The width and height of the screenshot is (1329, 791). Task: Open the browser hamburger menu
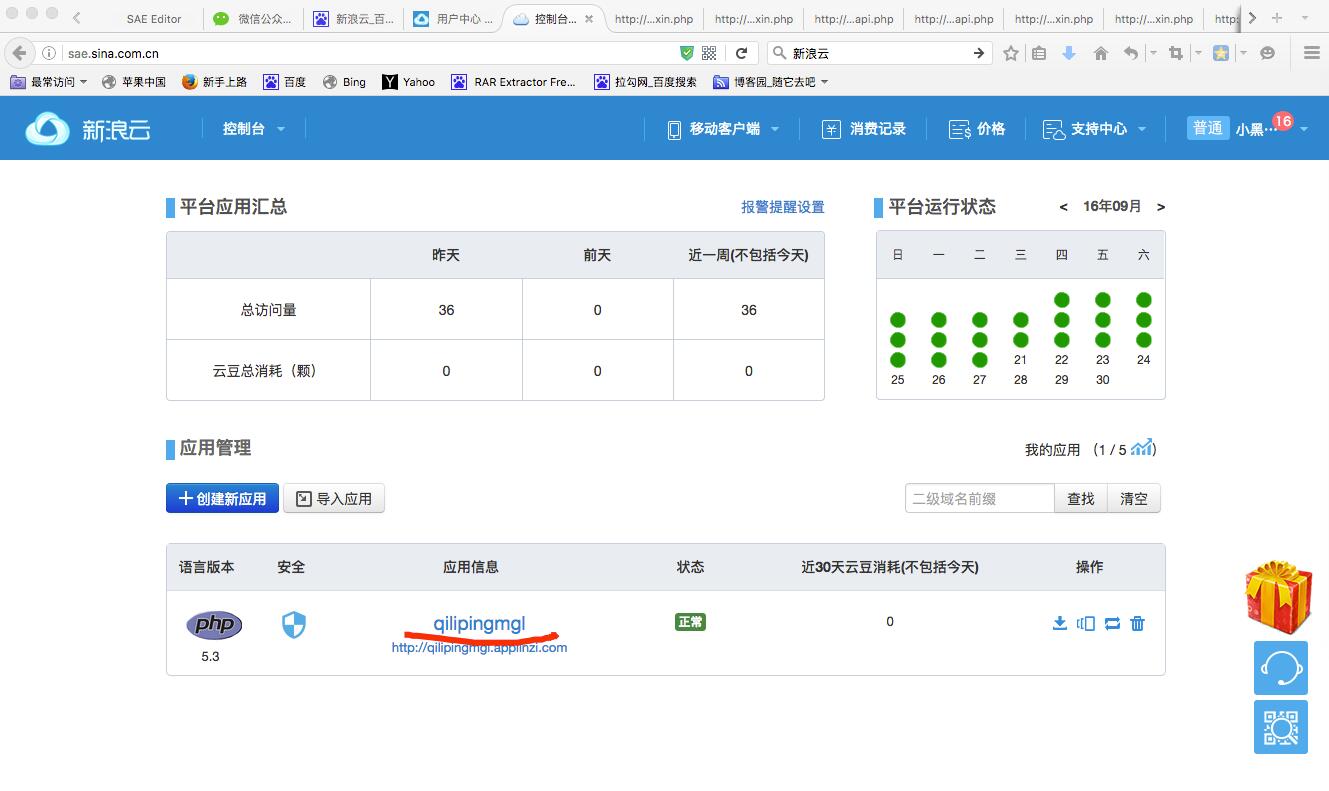pyautogui.click(x=1311, y=53)
